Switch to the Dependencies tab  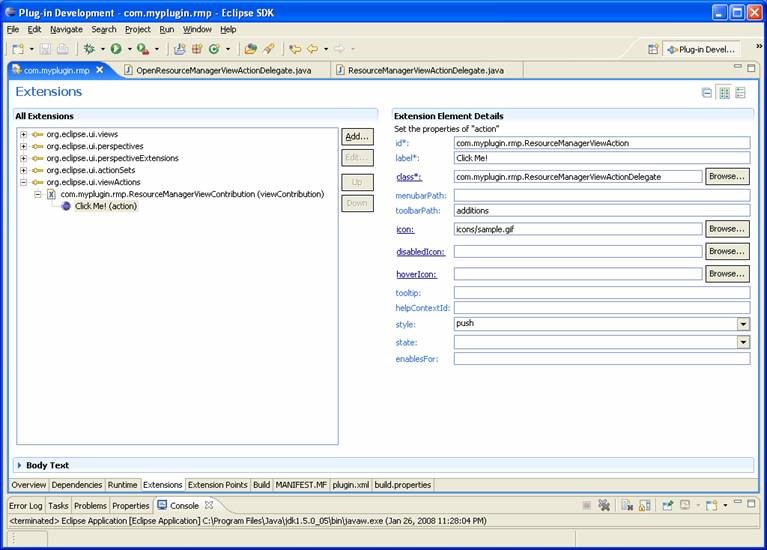(76, 485)
